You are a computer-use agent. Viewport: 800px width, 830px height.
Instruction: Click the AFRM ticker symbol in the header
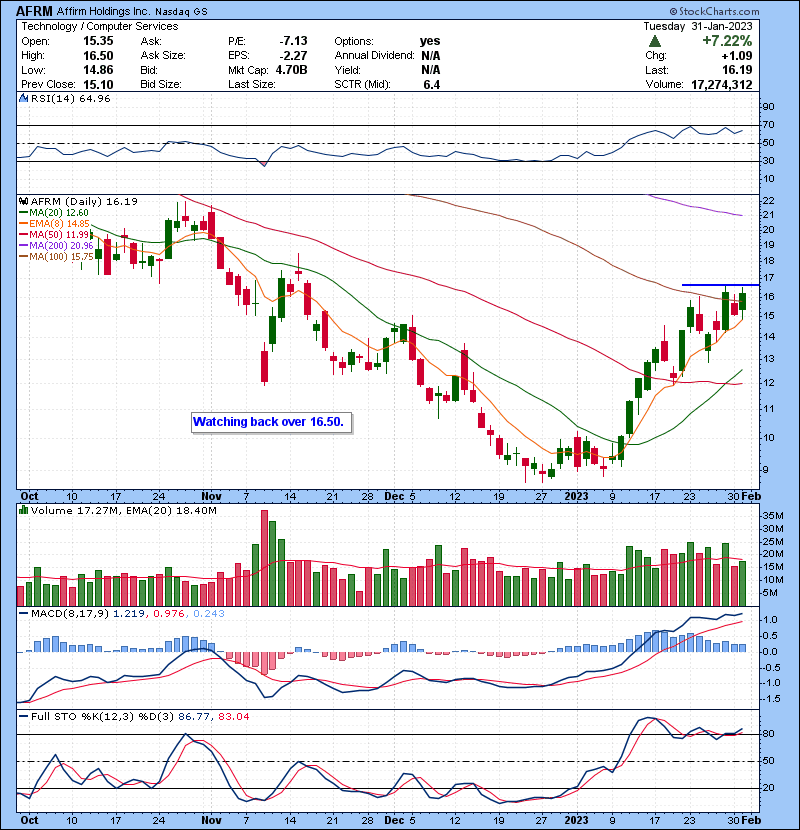coord(34,11)
